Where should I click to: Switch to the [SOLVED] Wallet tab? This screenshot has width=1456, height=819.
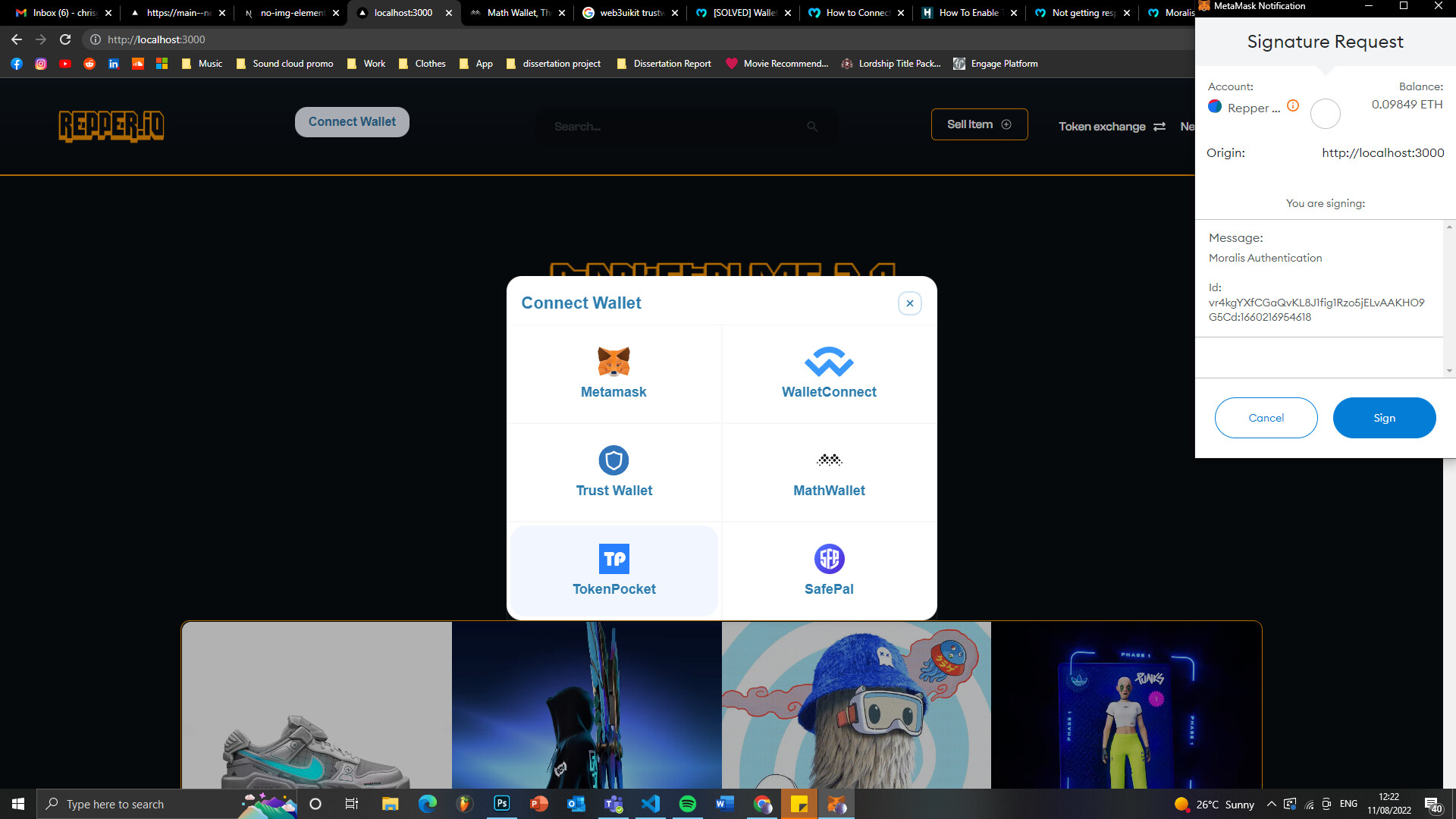[744, 13]
